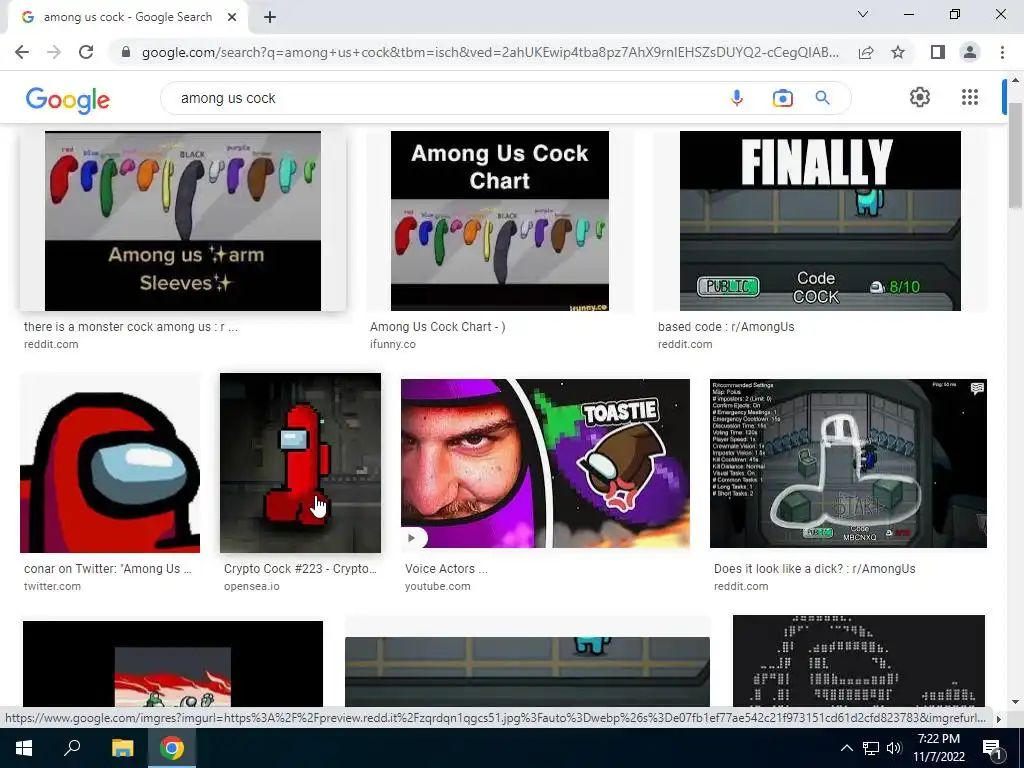This screenshot has height=768, width=1024.
Task: Click the scroll-up arrow of the scrollbar
Action: pos(1015,80)
